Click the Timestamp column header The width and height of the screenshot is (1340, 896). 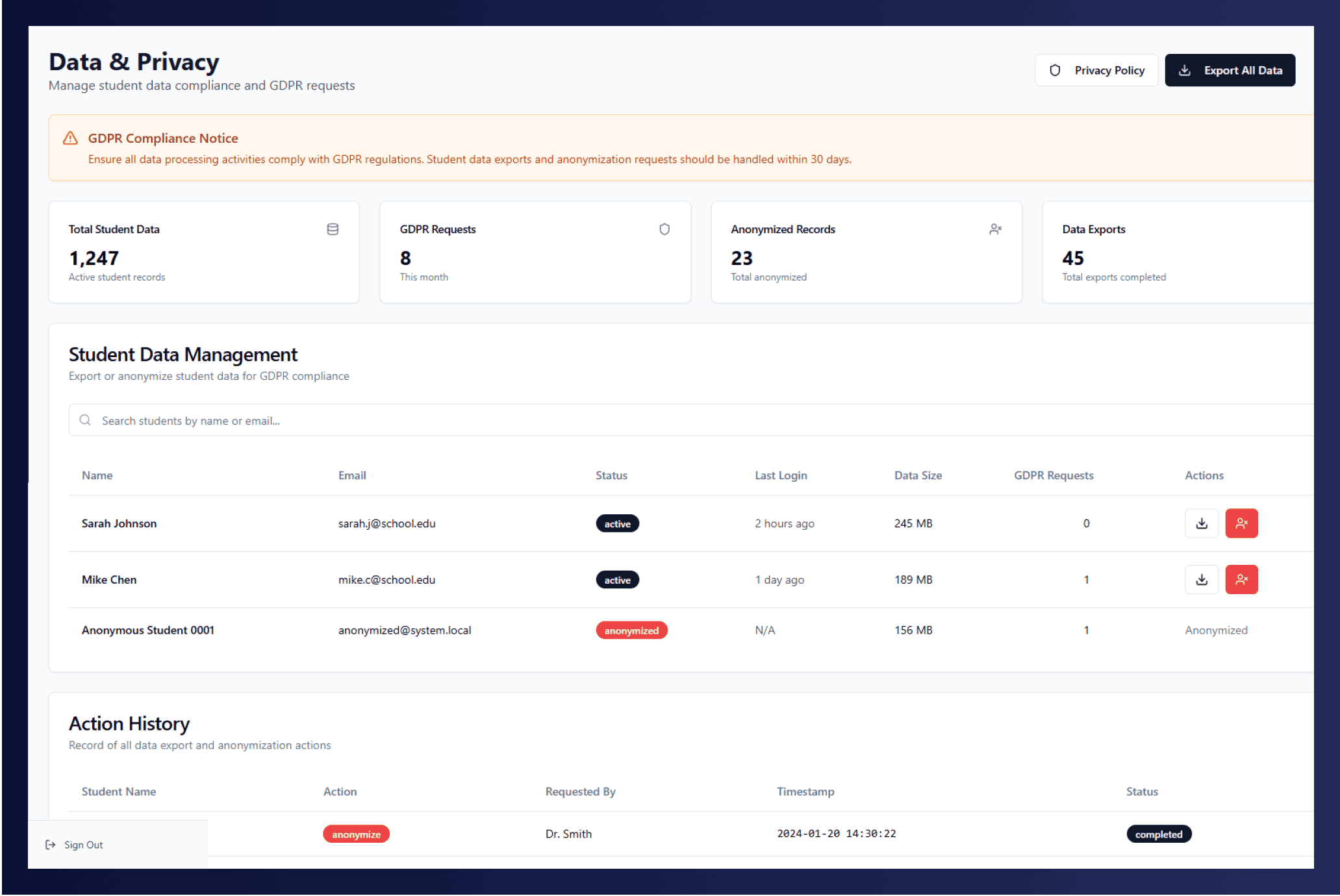[805, 791]
